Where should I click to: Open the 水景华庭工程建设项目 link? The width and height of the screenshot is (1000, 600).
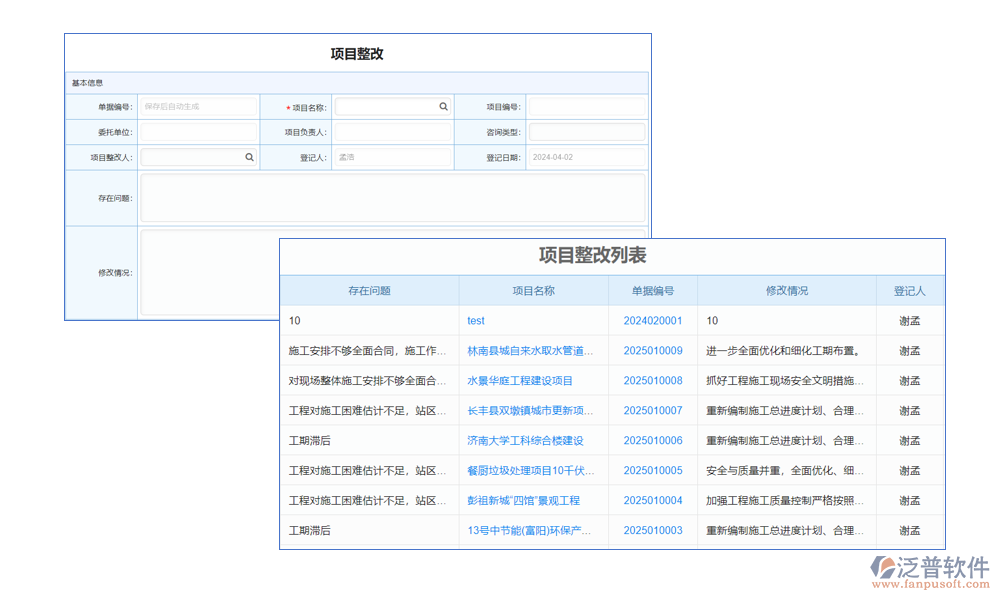[521, 381]
